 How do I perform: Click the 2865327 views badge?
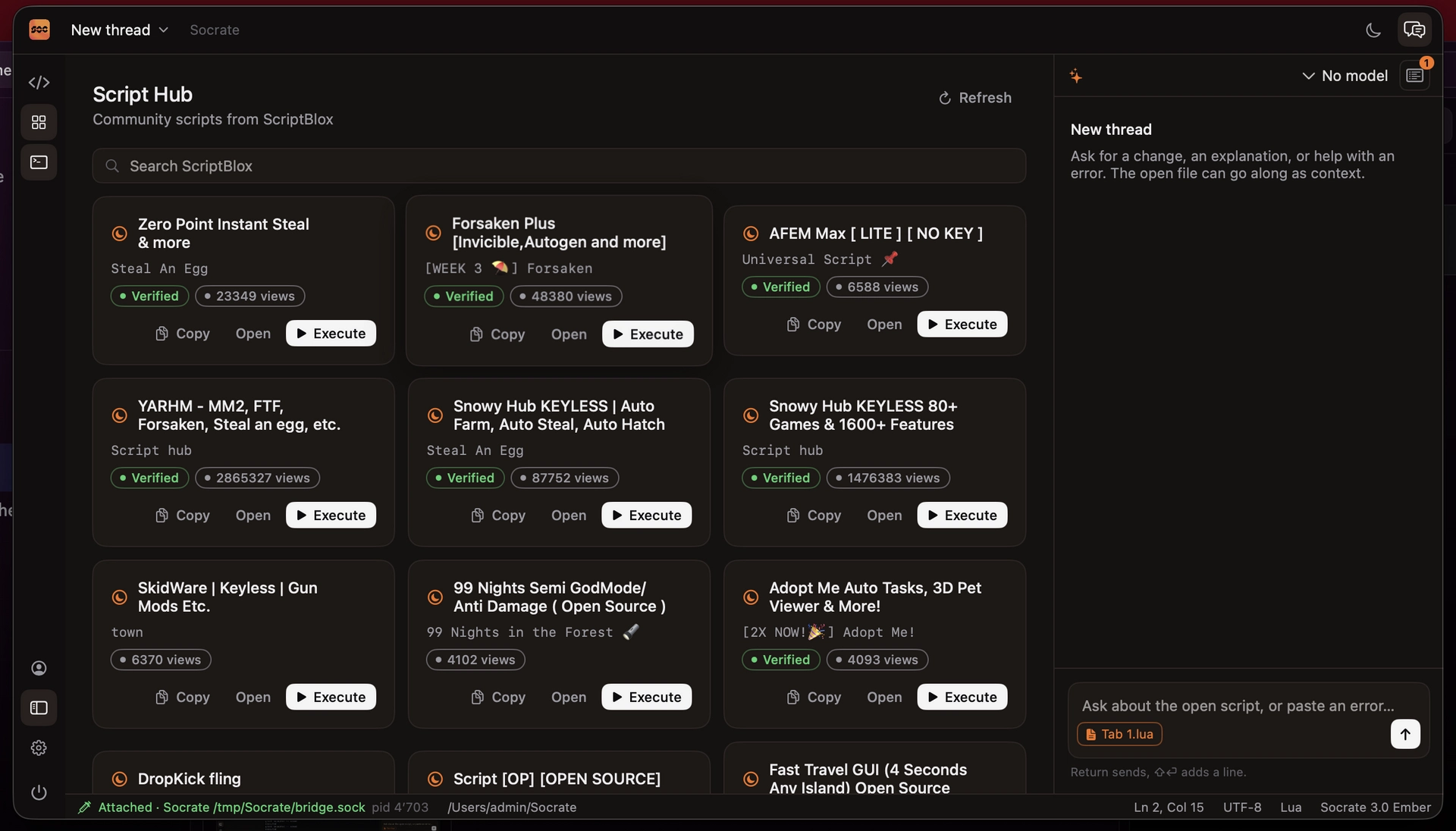(257, 478)
